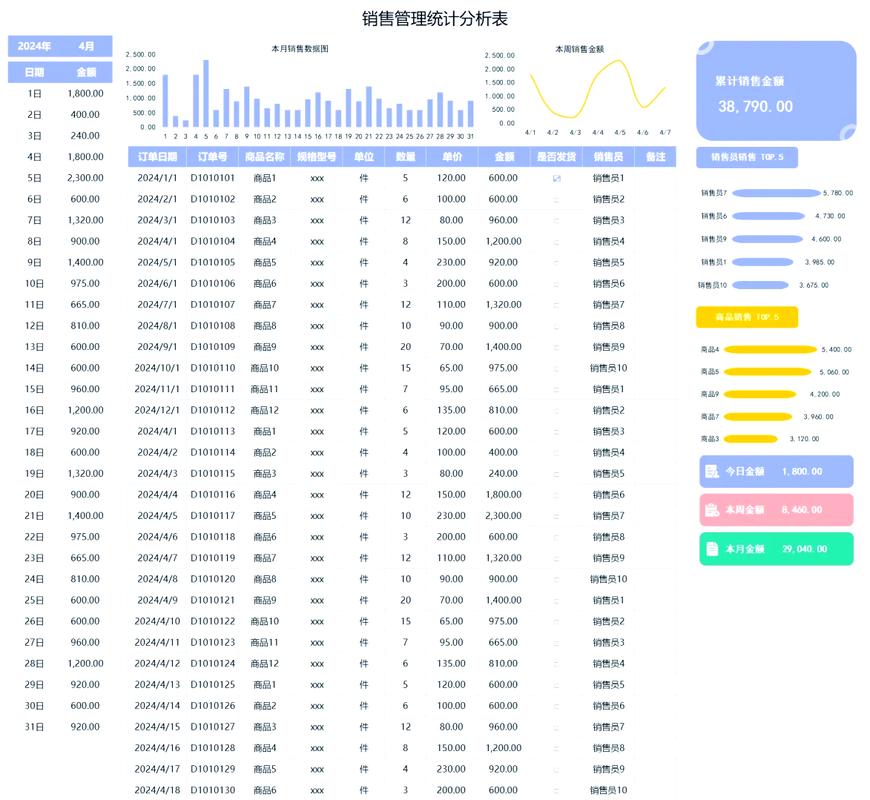Select the 订单号 column header
870x800 pixels.
pyautogui.click(x=213, y=157)
